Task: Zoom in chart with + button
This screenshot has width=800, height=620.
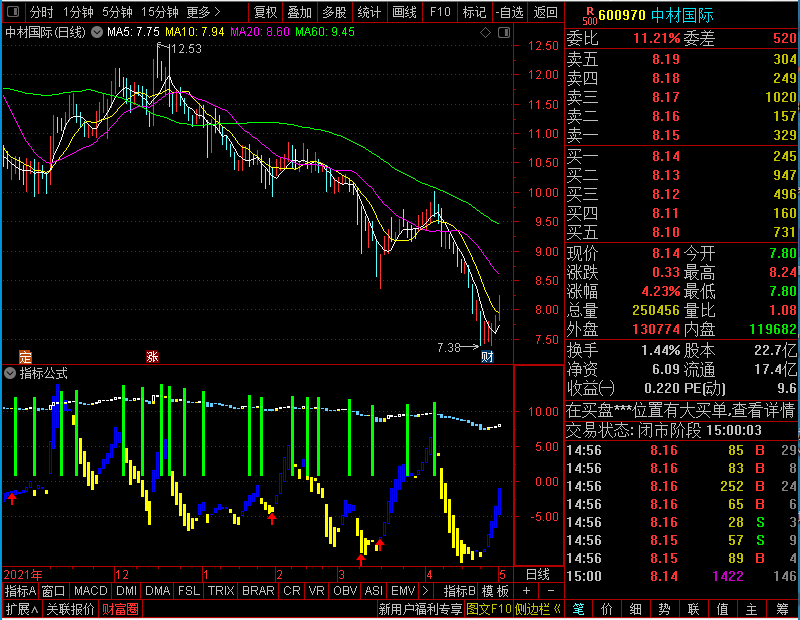Action: click(527, 591)
